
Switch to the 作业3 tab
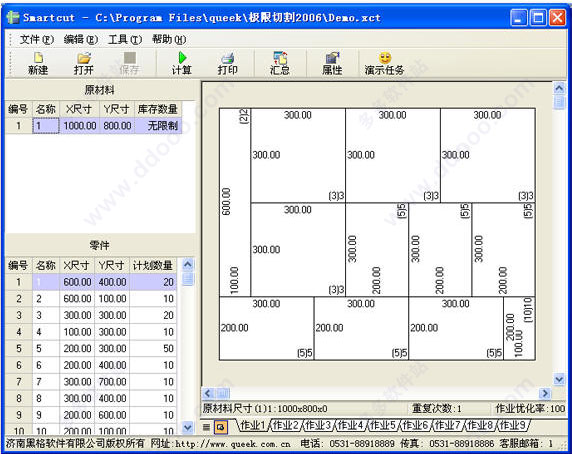coord(317,425)
